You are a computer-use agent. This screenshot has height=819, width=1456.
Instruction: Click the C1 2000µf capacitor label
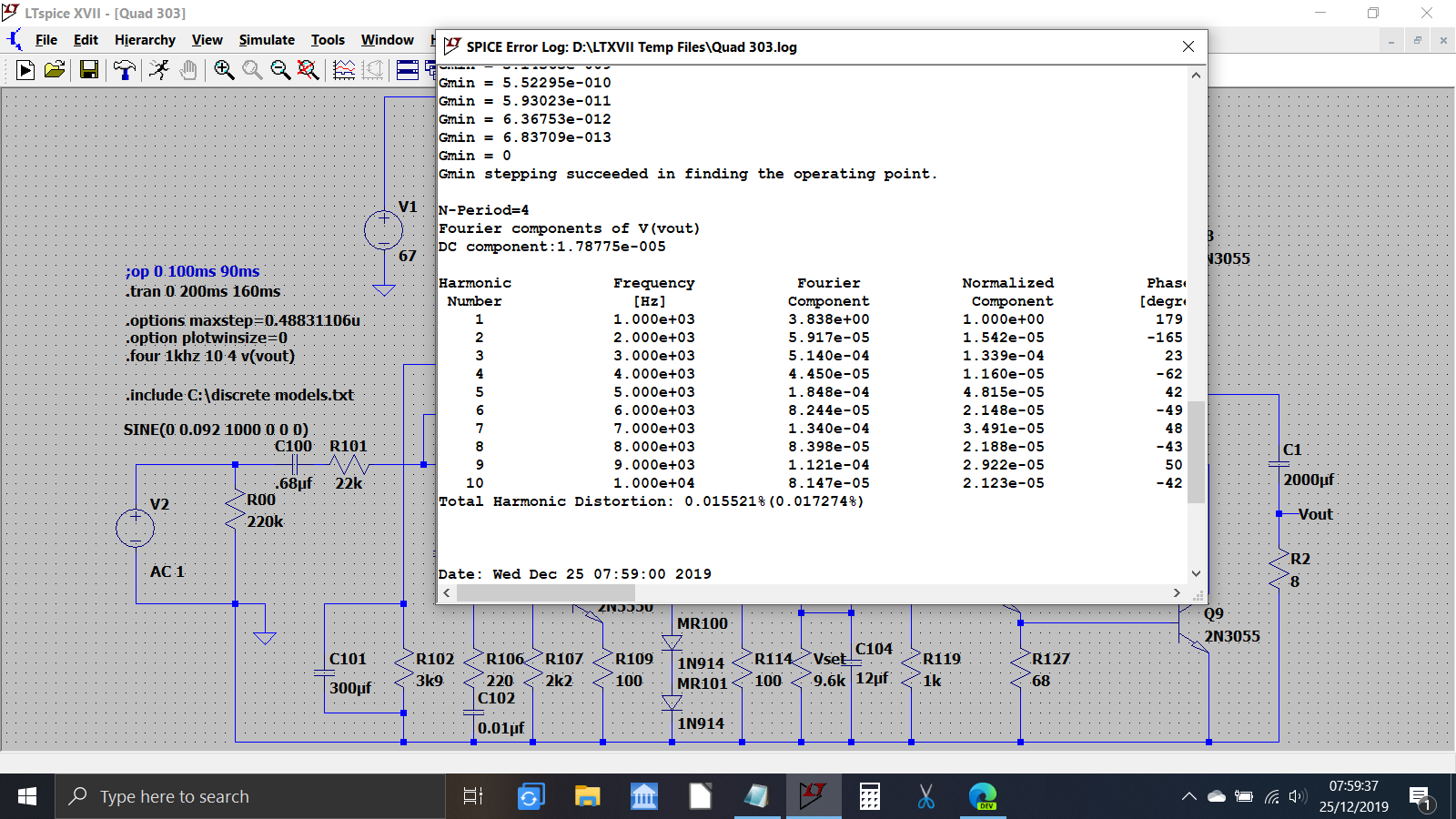1309,465
